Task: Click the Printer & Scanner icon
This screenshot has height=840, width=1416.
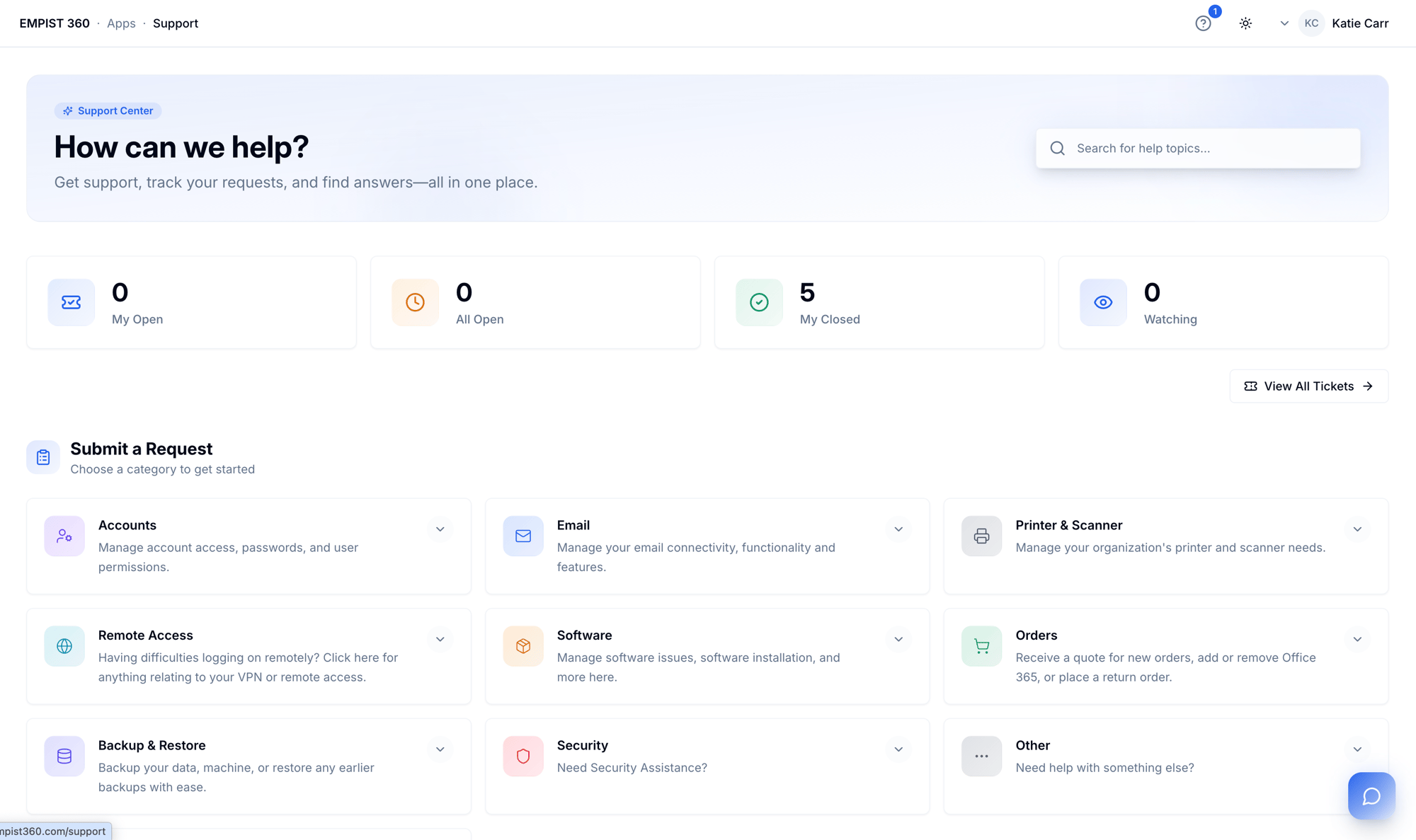Action: 981,536
